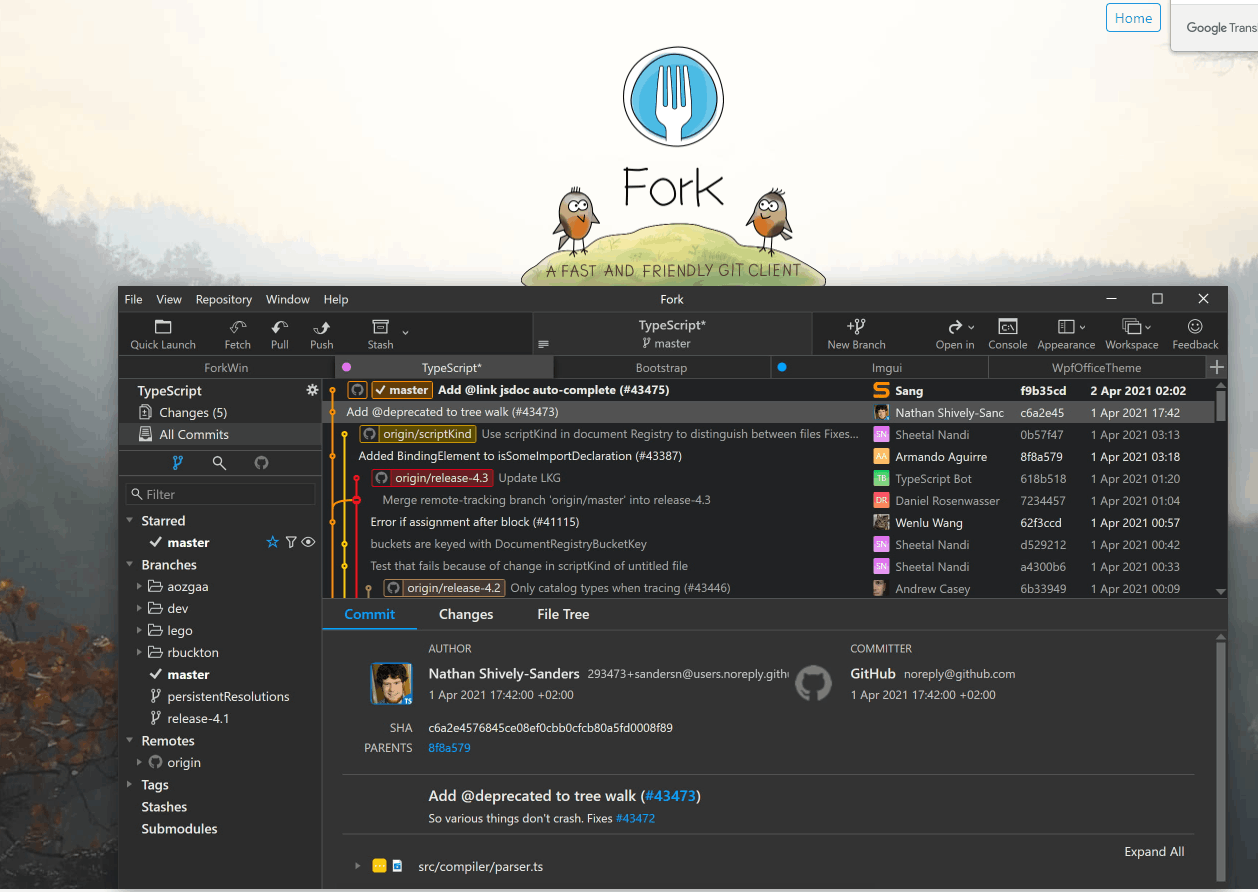The width and height of the screenshot is (1258, 892).
Task: Open issue link #43472
Action: point(635,818)
